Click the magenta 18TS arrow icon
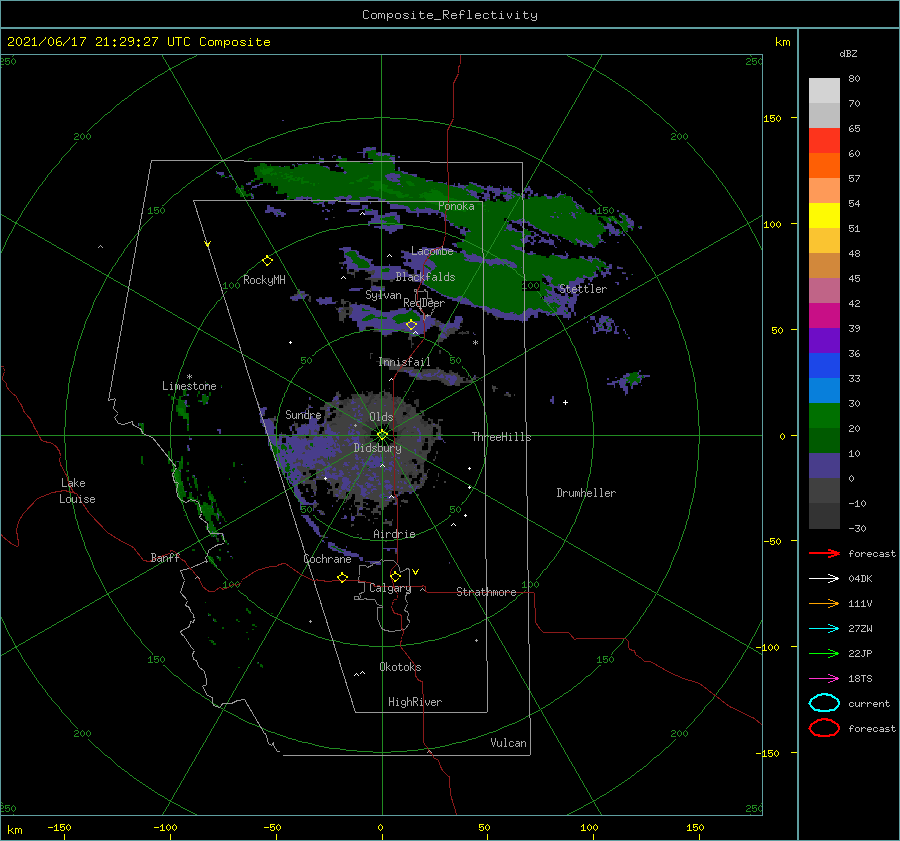The image size is (900, 841). coord(824,679)
